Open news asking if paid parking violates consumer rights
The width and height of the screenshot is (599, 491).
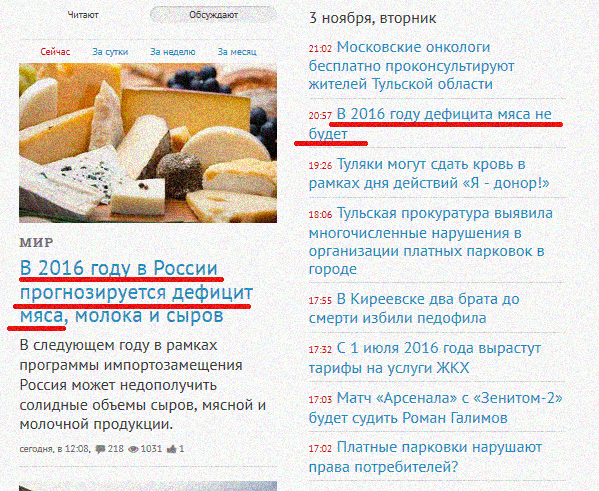pos(425,457)
